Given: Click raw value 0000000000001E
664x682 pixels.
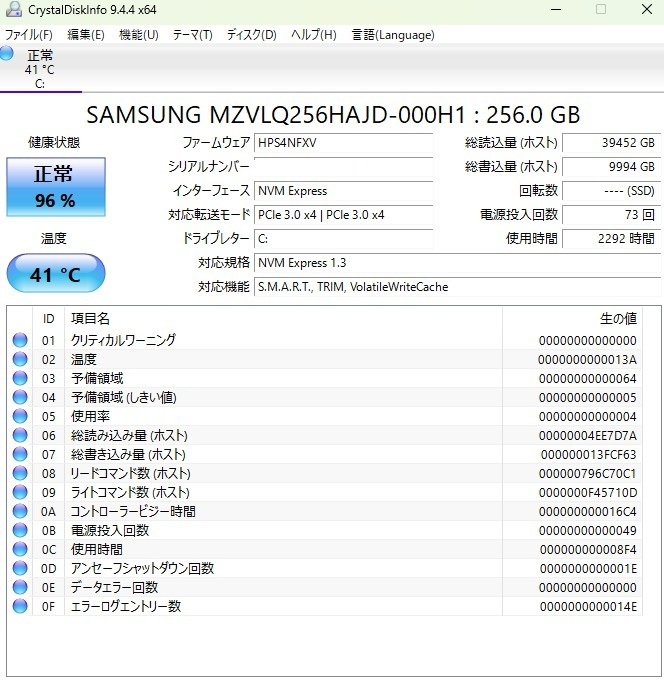Looking at the screenshot, I should (588, 568).
